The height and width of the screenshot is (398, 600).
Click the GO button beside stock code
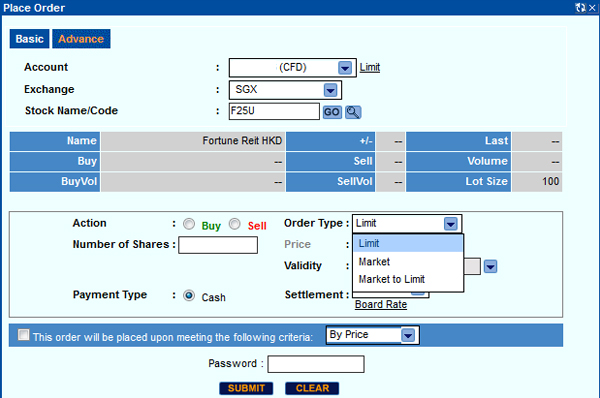[332, 112]
